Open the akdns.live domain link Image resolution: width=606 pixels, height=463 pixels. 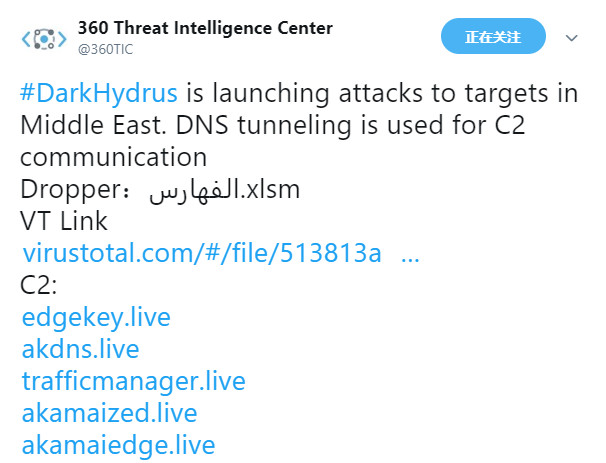[80, 349]
